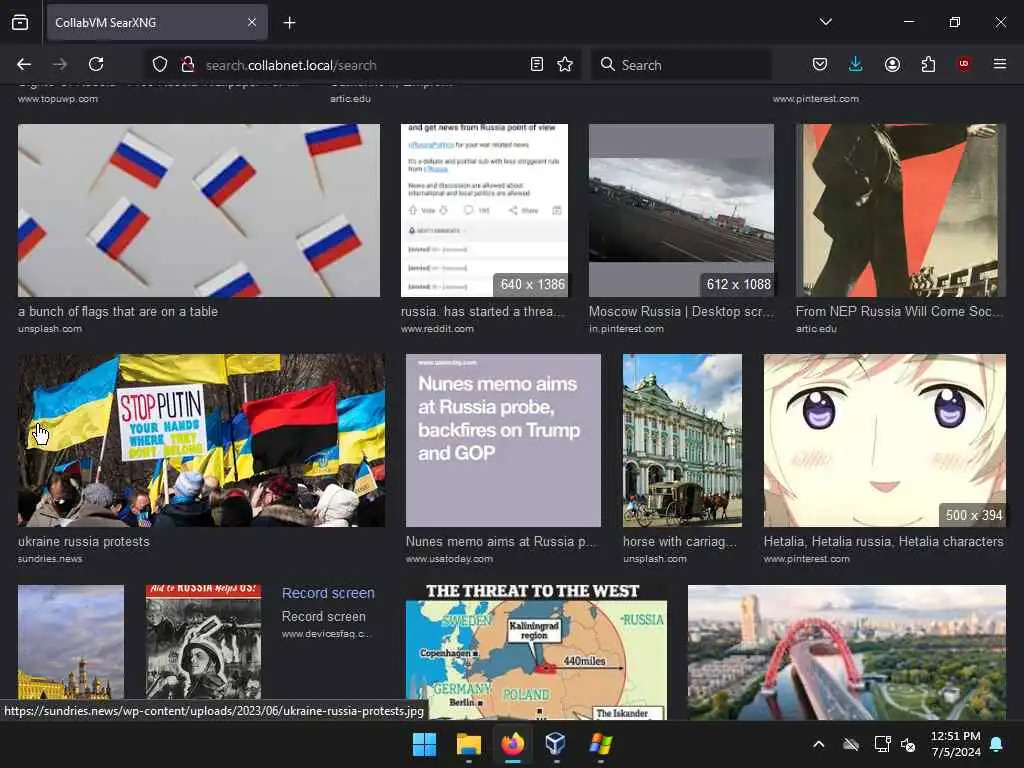Image resolution: width=1024 pixels, height=768 pixels.
Task: Open the horse with carriage photo
Action: coord(682,440)
